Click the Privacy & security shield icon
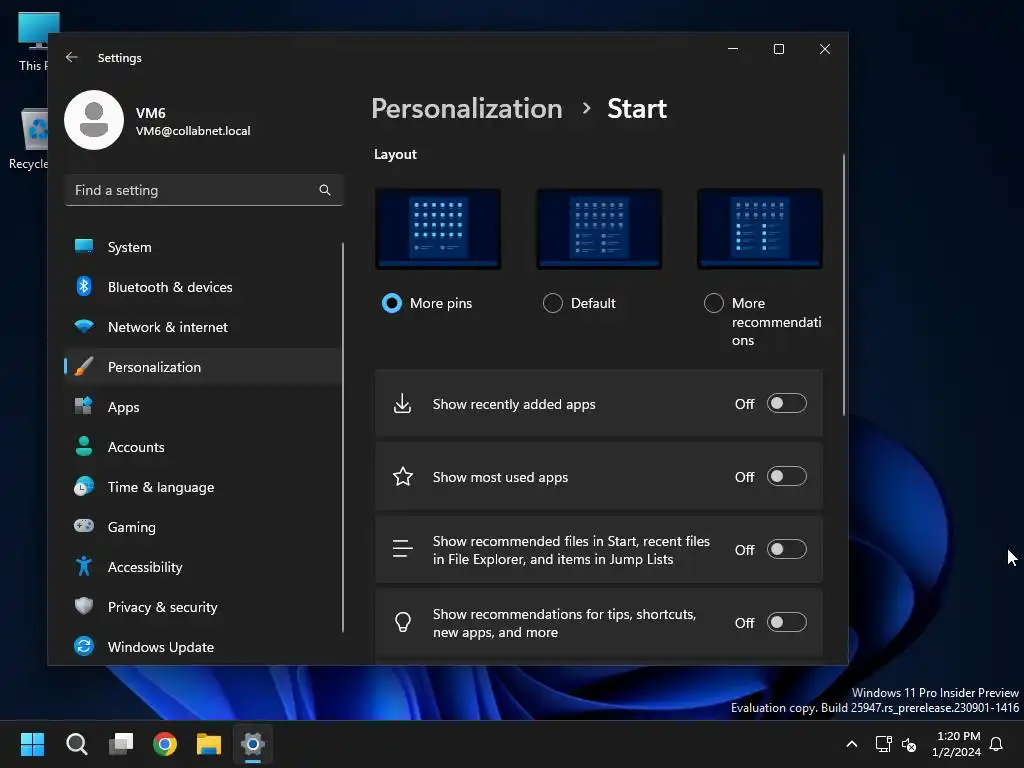 (84, 606)
